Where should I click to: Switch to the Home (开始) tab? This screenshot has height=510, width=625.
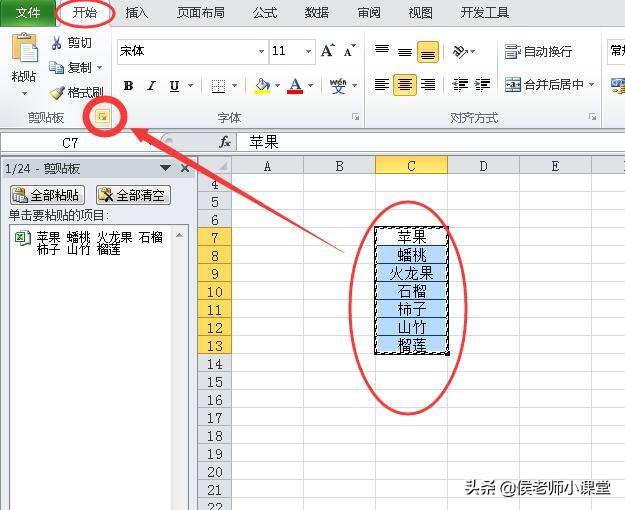[x=85, y=13]
